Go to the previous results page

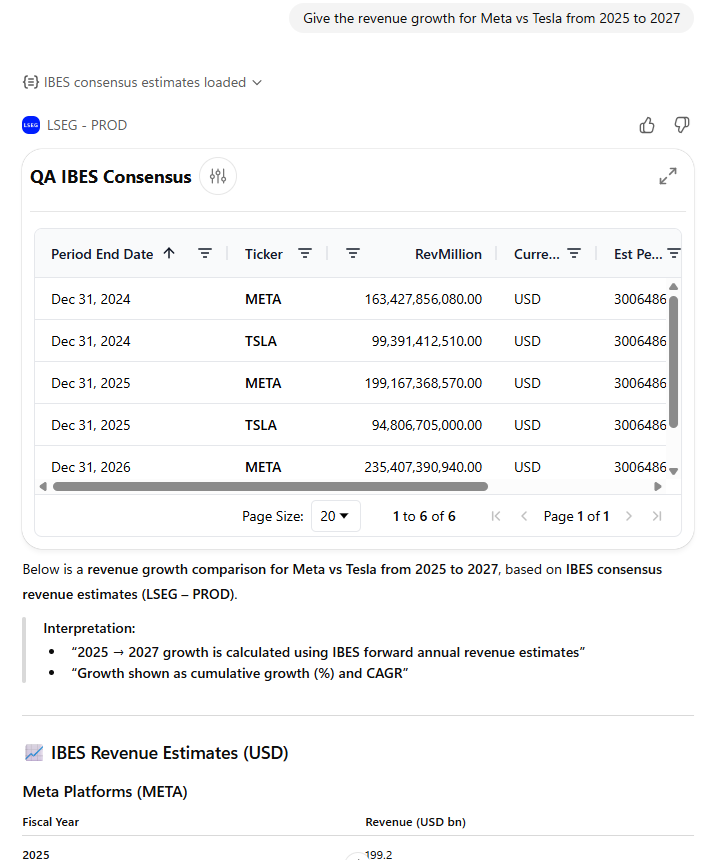tap(524, 516)
